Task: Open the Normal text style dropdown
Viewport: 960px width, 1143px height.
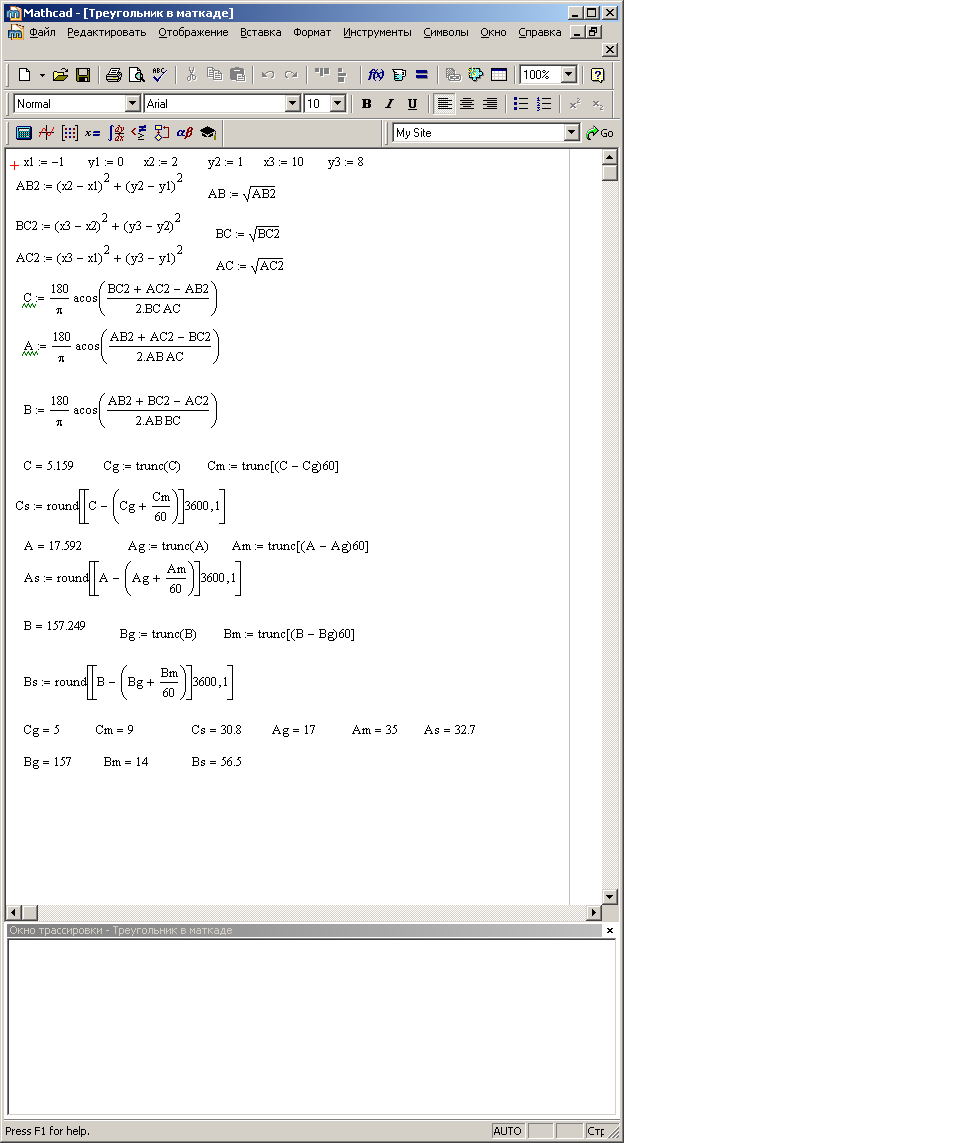Action: [133, 104]
